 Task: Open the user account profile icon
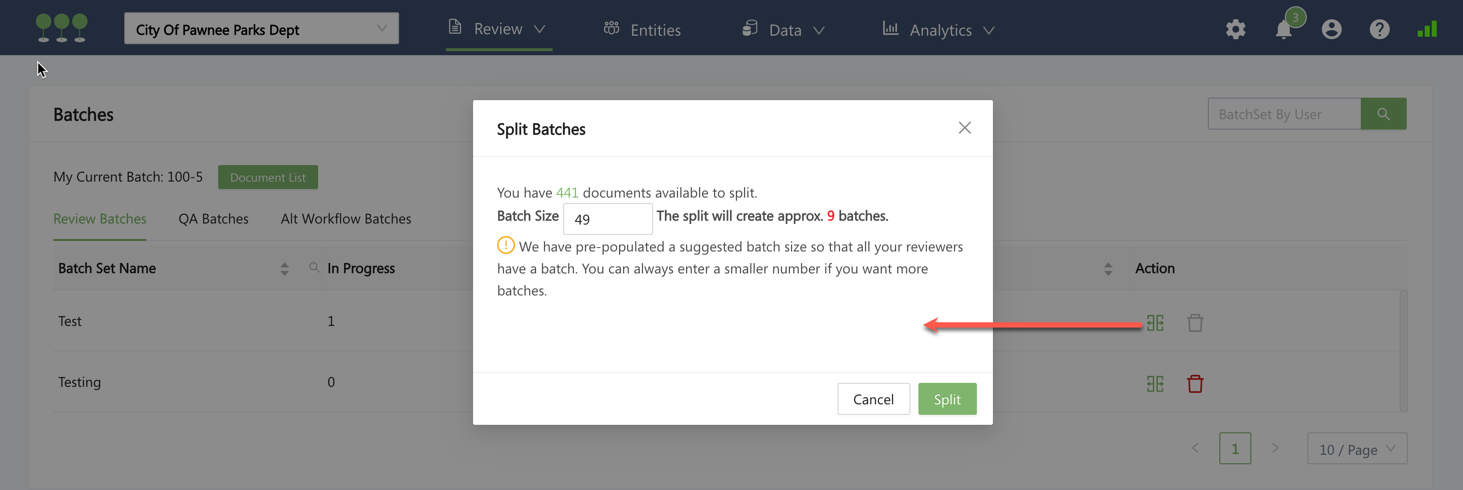(x=1331, y=30)
